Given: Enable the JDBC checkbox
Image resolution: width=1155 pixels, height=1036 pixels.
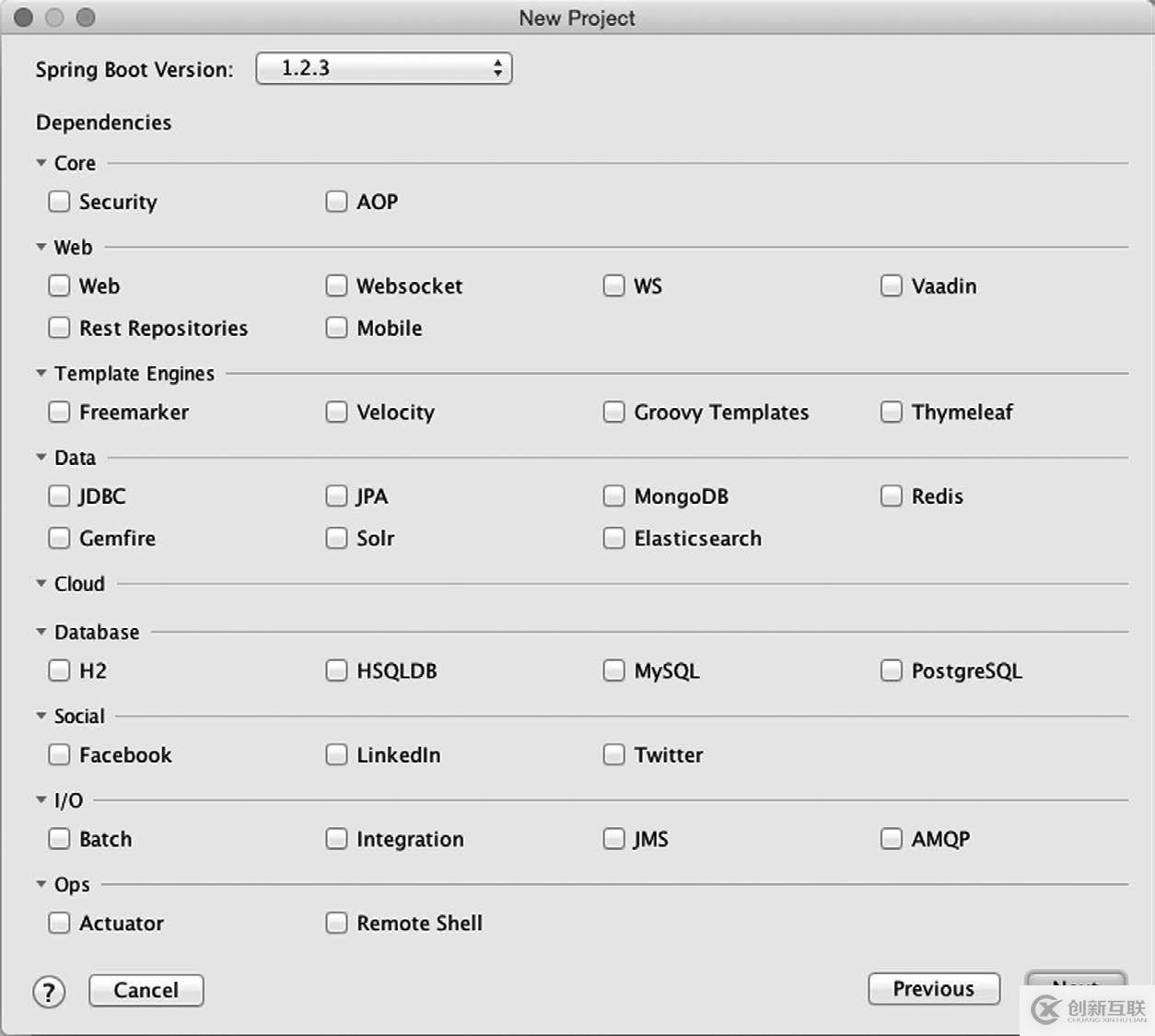Looking at the screenshot, I should click(x=59, y=496).
